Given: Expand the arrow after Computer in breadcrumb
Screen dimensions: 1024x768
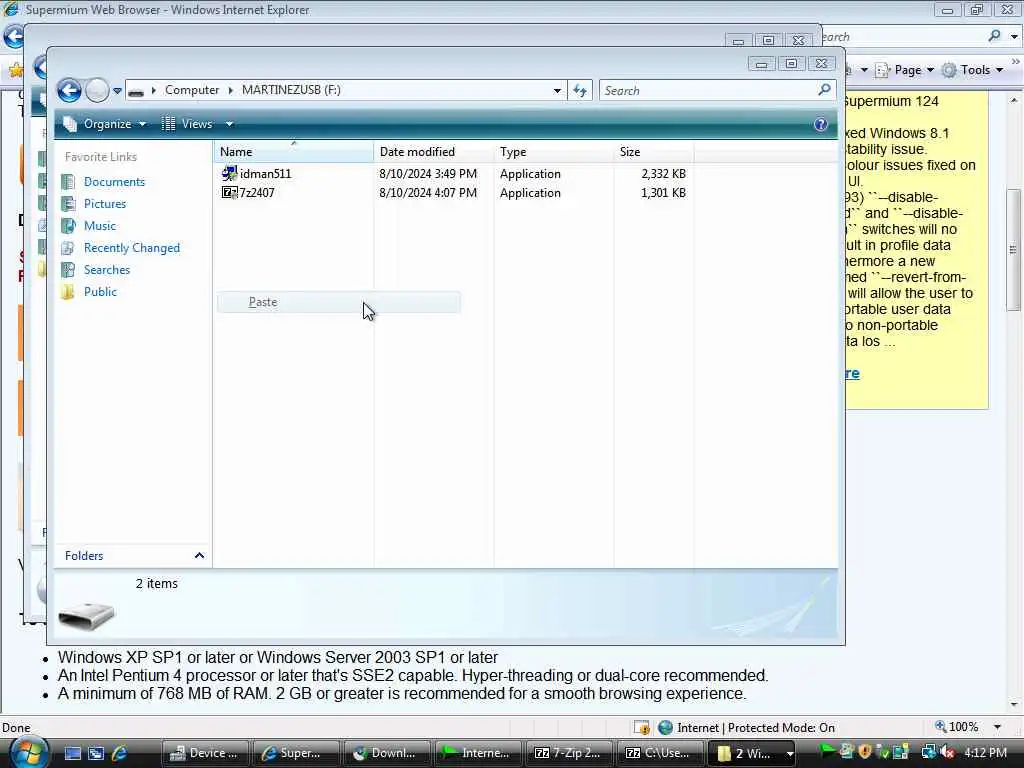Looking at the screenshot, I should pos(231,90).
